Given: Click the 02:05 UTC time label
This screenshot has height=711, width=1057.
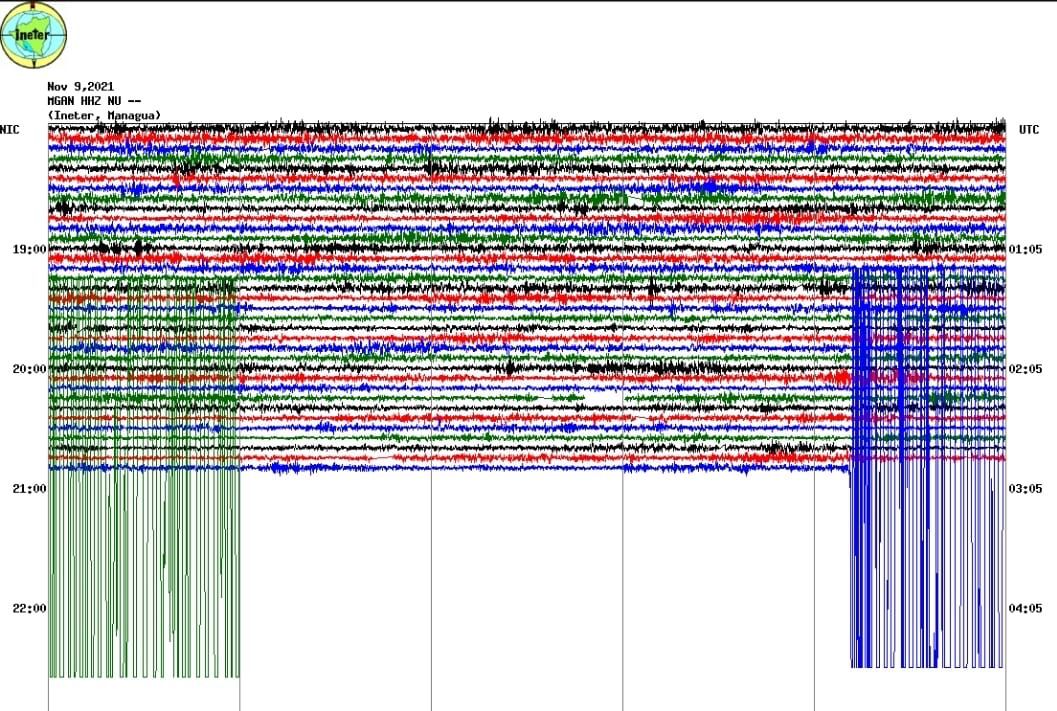Looking at the screenshot, I should 1025,369.
